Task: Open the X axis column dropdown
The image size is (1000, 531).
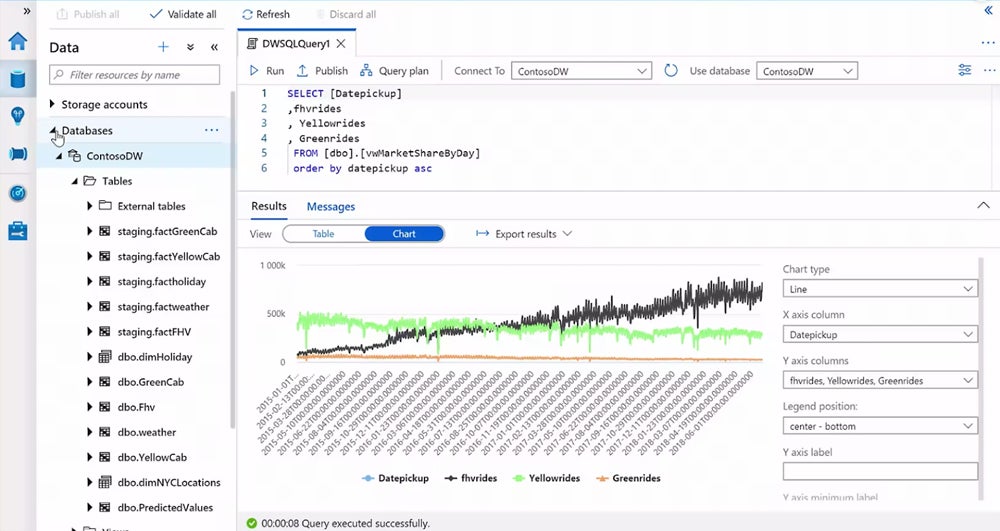Action: coord(880,334)
